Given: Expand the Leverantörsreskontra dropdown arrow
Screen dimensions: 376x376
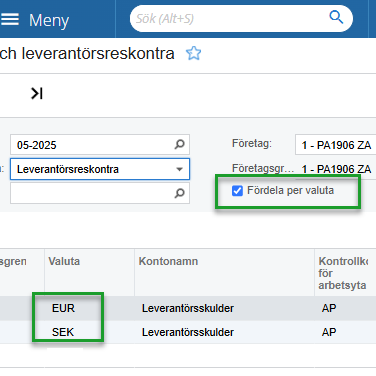Looking at the screenshot, I should point(179,169).
